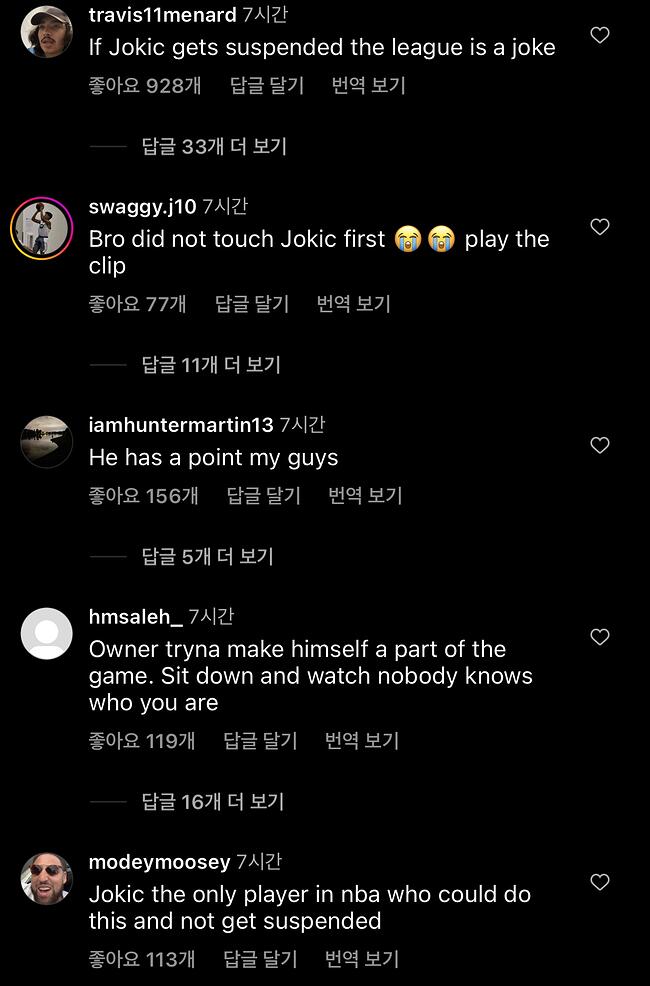Show 11 more replies under swaggy.j10
Screen dimensions: 650x986
(211, 365)
